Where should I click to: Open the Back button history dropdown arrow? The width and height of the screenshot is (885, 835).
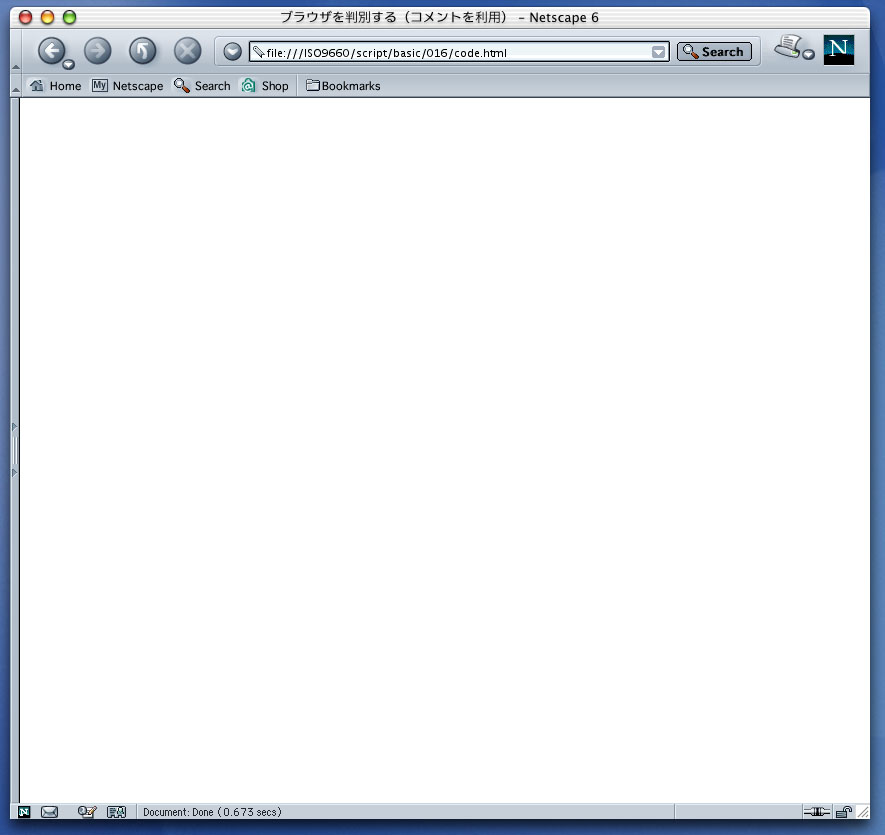click(69, 64)
